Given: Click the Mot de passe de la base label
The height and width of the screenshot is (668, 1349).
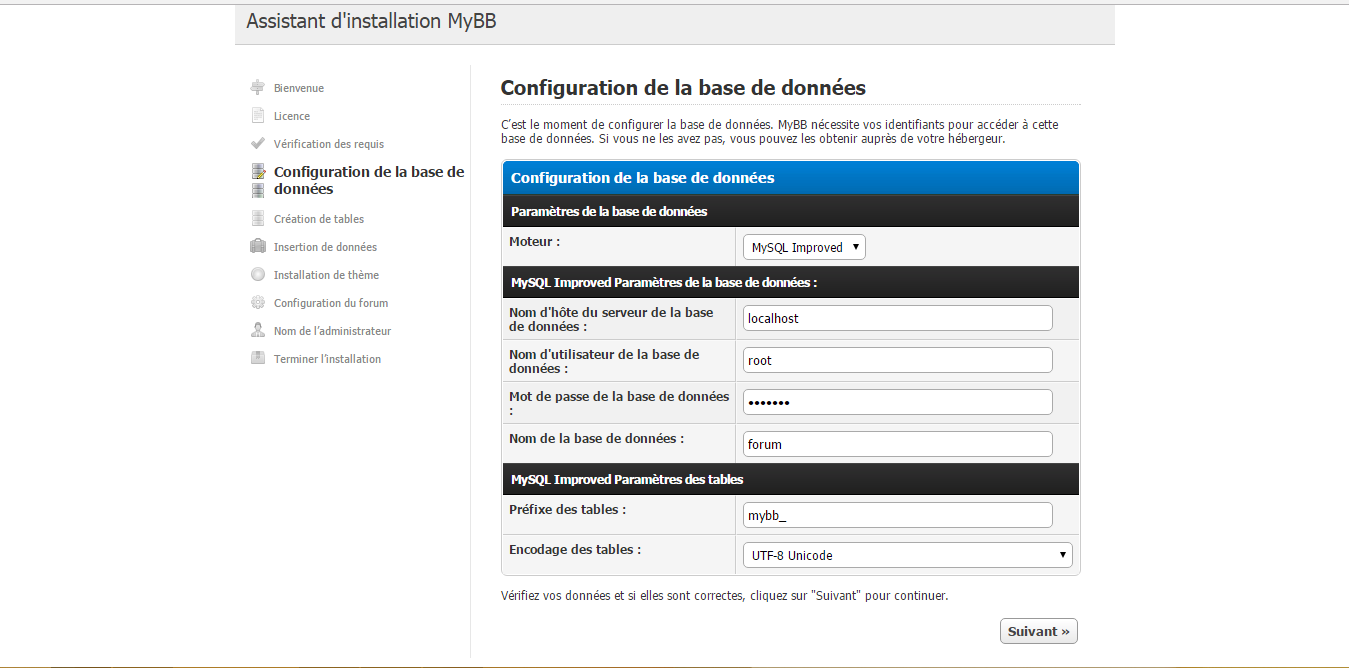Looking at the screenshot, I should 619,403.
